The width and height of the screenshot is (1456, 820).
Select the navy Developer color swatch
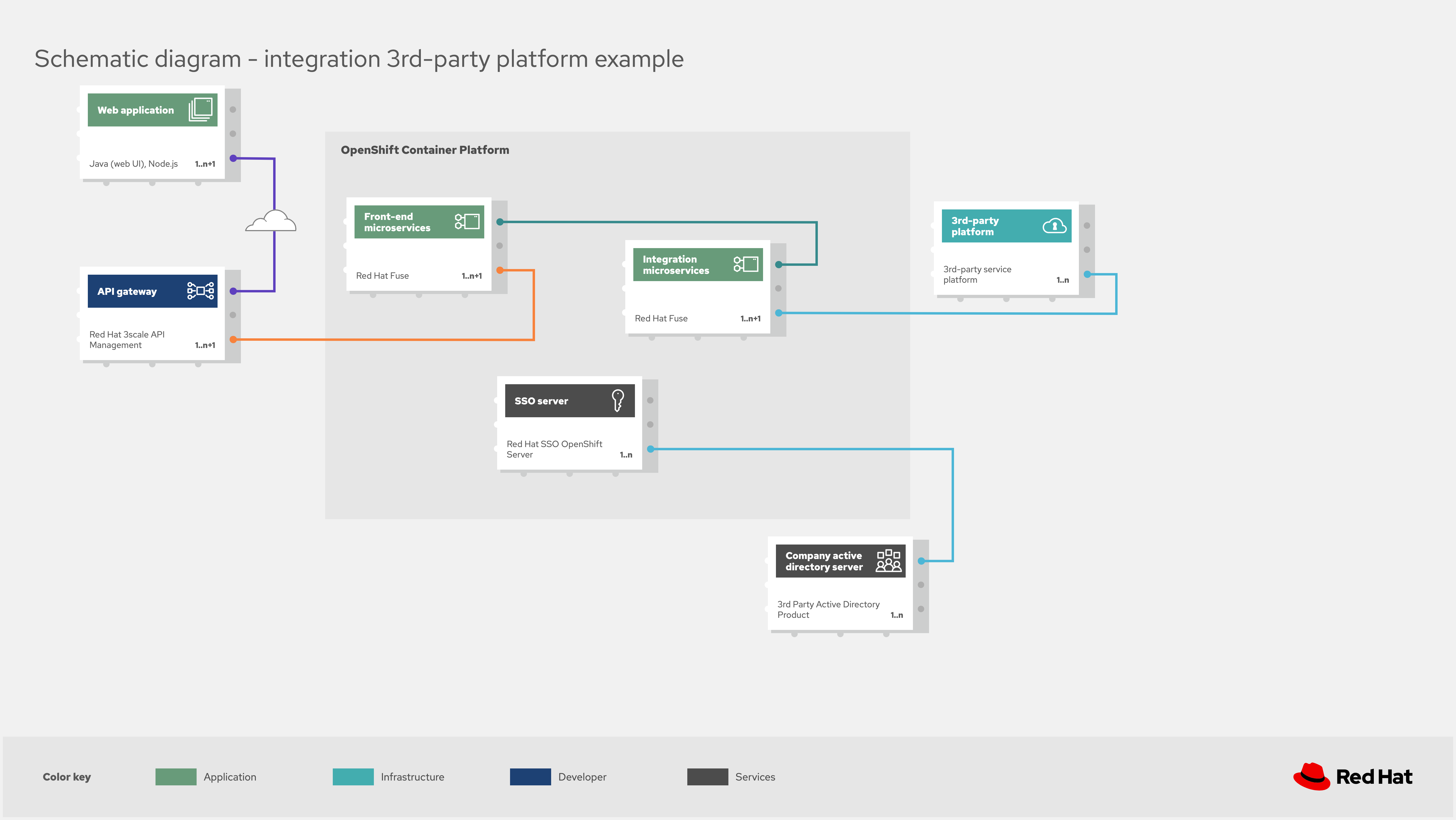[x=530, y=777]
